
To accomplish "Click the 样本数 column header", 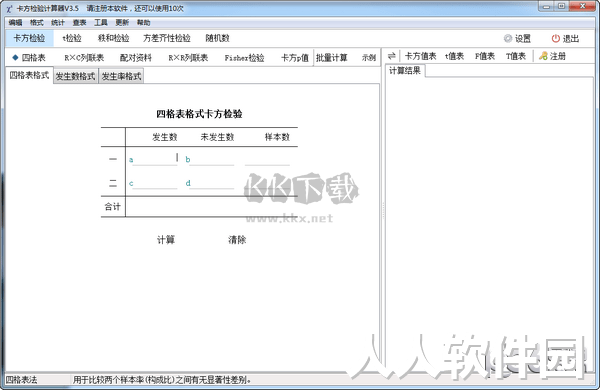I will click(x=277, y=137).
